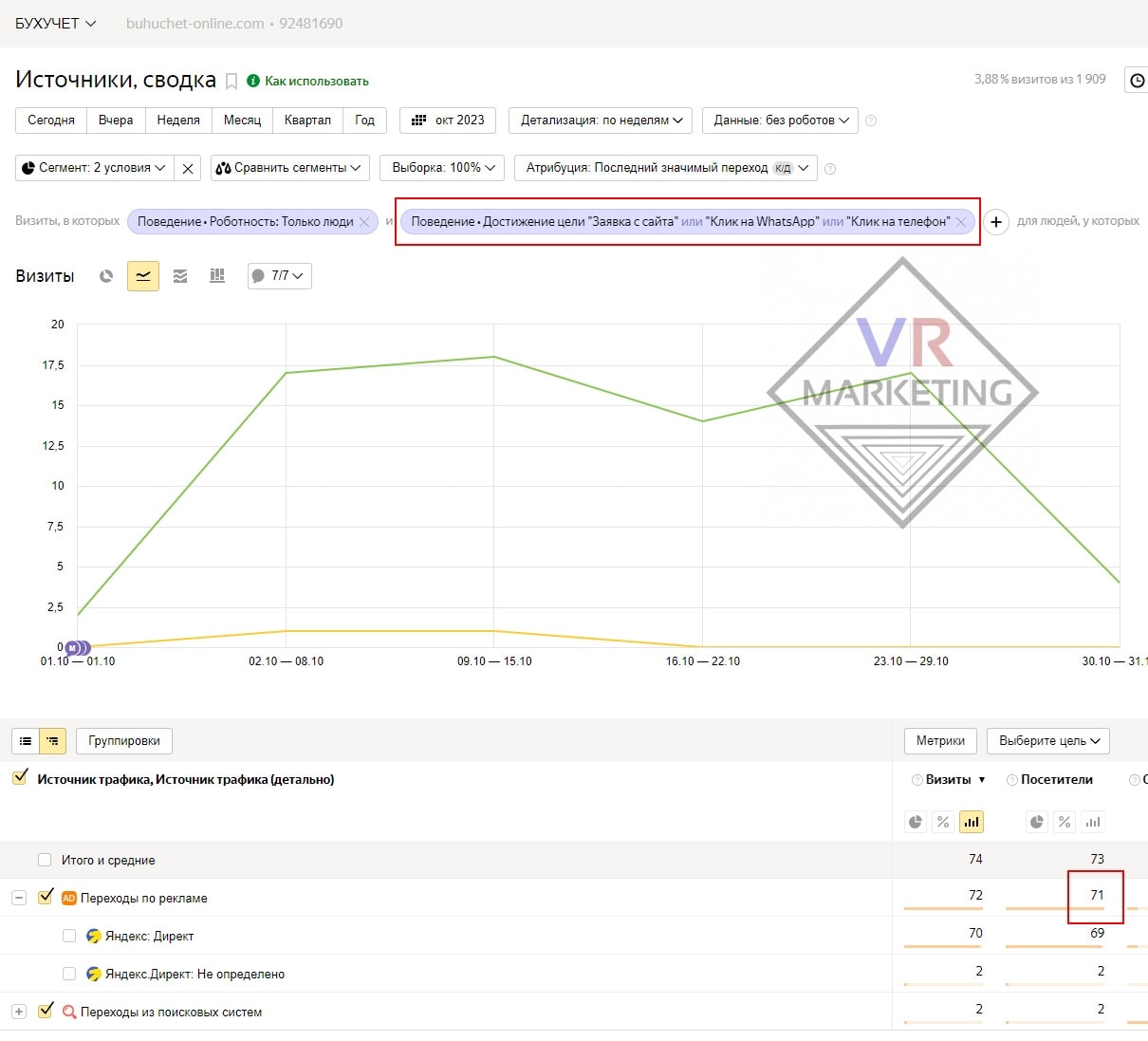Click the AD icon of Переходы по рекламе
The width and height of the screenshot is (1148, 1041).
point(69,898)
